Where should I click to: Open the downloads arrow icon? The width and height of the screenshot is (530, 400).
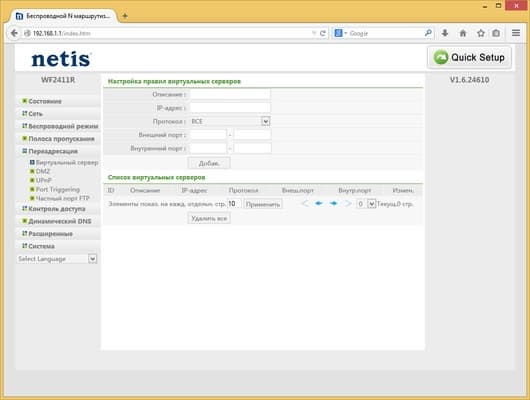[x=445, y=33]
